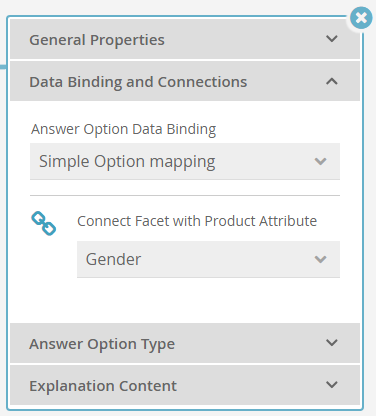
Task: Open the Answer Option Type section title
Action: click(102, 344)
